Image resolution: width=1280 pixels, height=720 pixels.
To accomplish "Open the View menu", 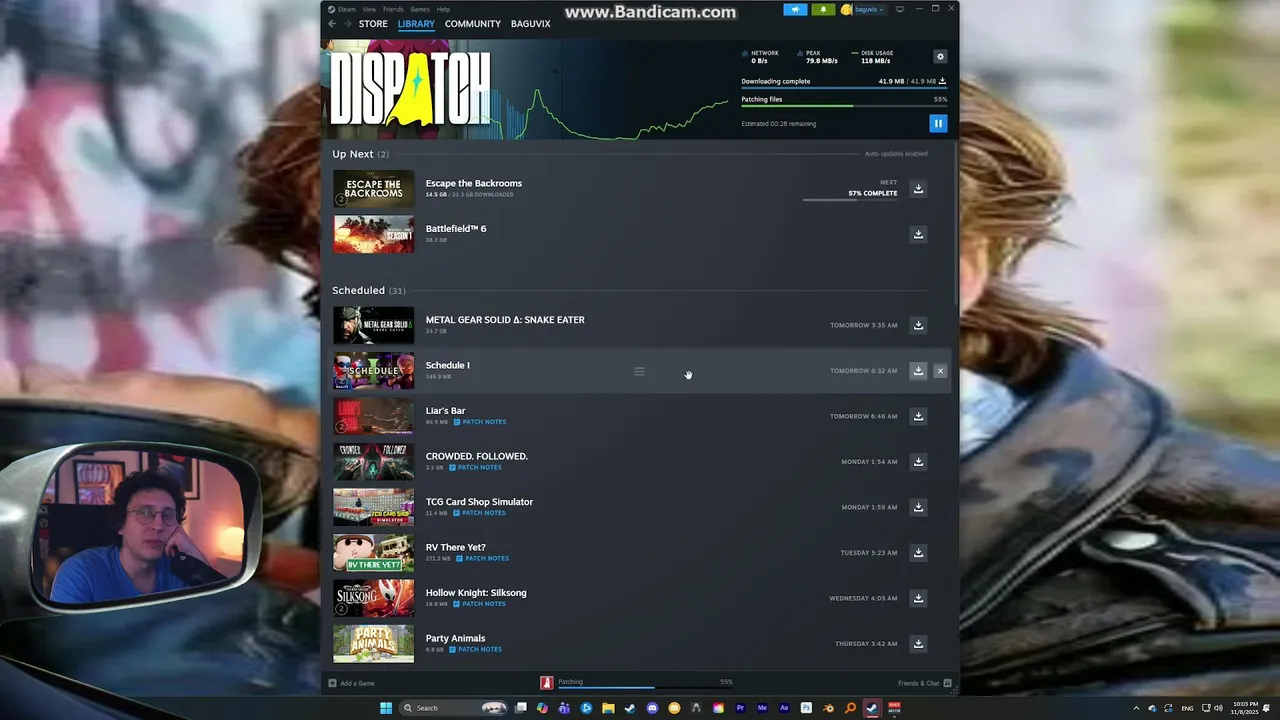I will pyautogui.click(x=369, y=9).
